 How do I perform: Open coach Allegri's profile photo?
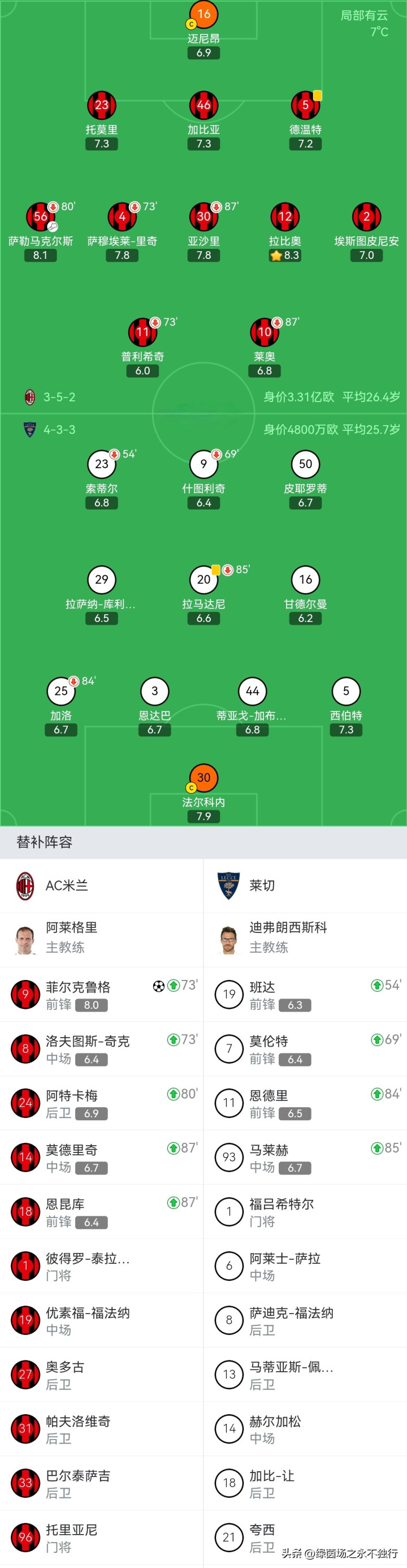tap(25, 939)
